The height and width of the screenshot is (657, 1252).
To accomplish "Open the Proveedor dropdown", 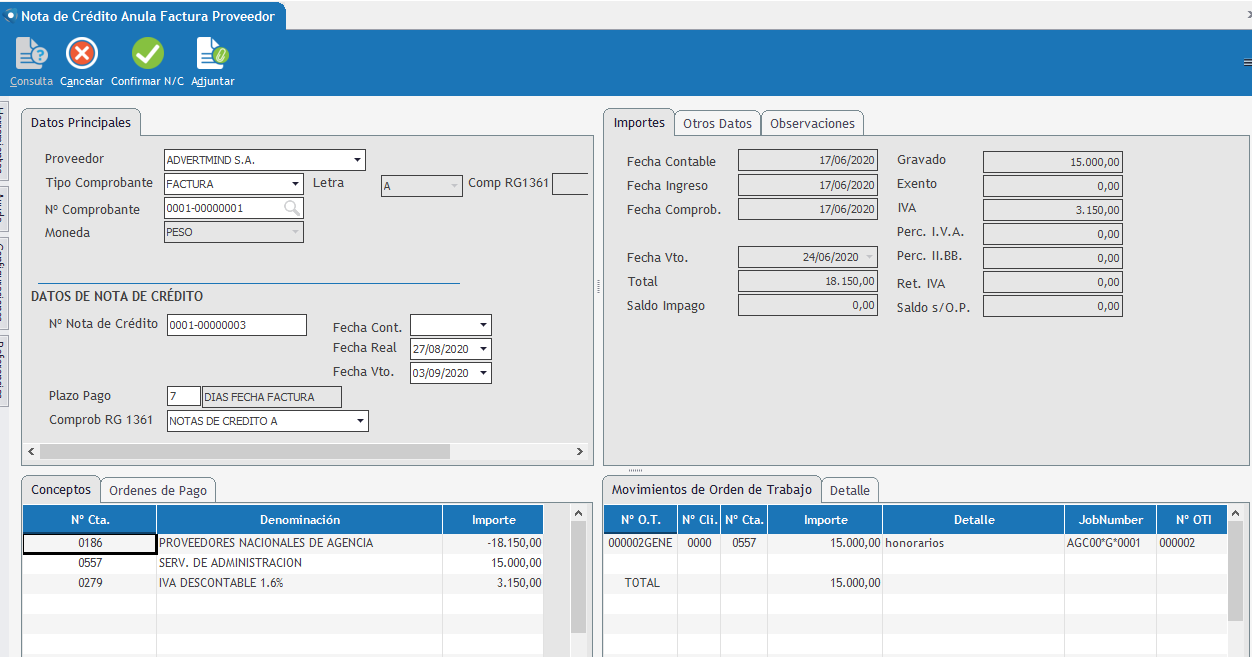I will pos(357,160).
